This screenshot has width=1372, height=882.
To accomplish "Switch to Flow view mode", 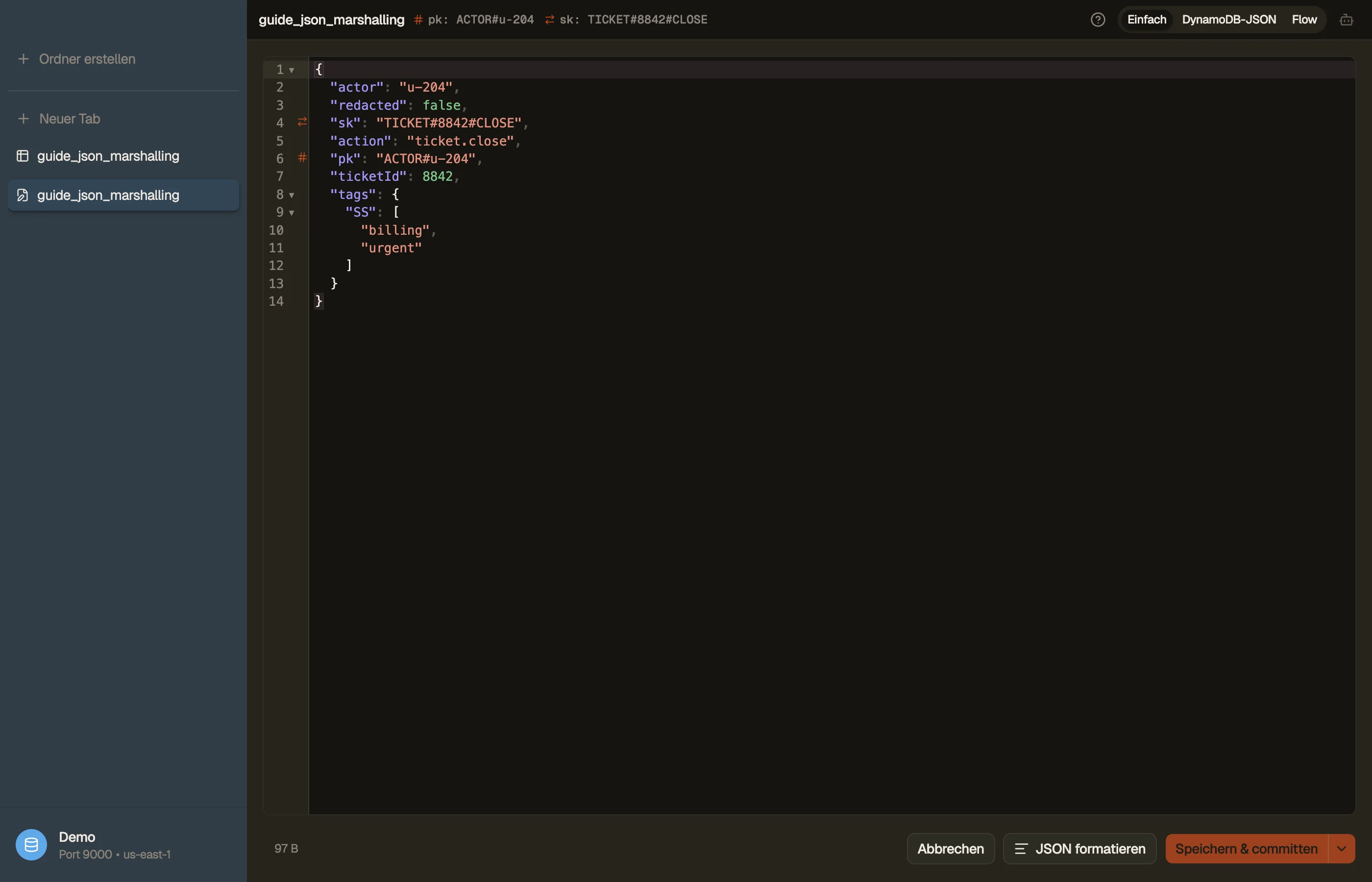I will (x=1304, y=20).
